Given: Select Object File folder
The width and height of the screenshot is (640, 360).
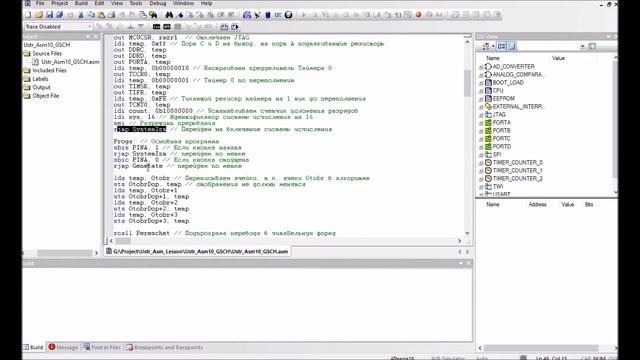Looking at the screenshot, I should [x=45, y=96].
